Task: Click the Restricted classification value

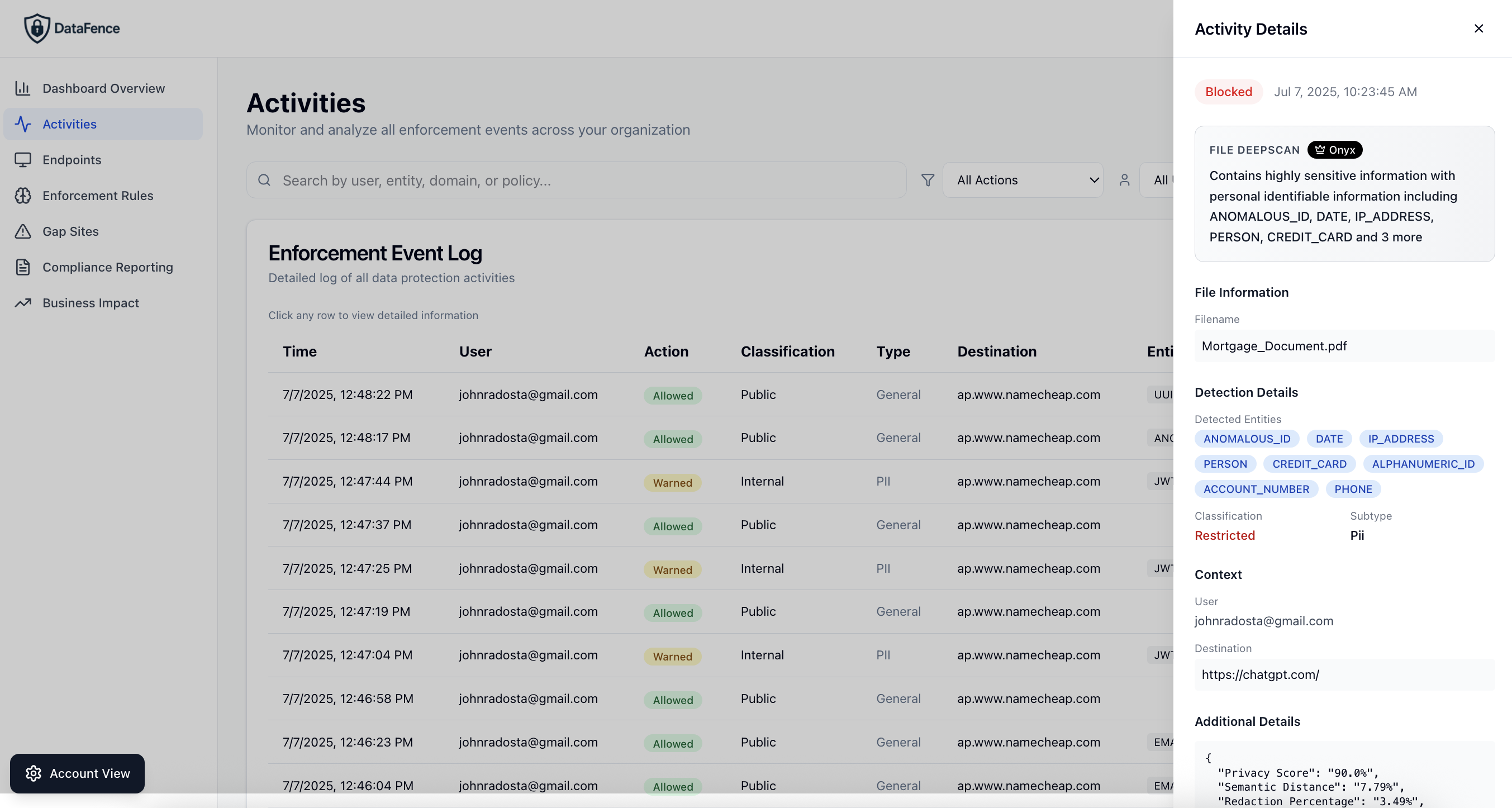Action: coord(1224,535)
